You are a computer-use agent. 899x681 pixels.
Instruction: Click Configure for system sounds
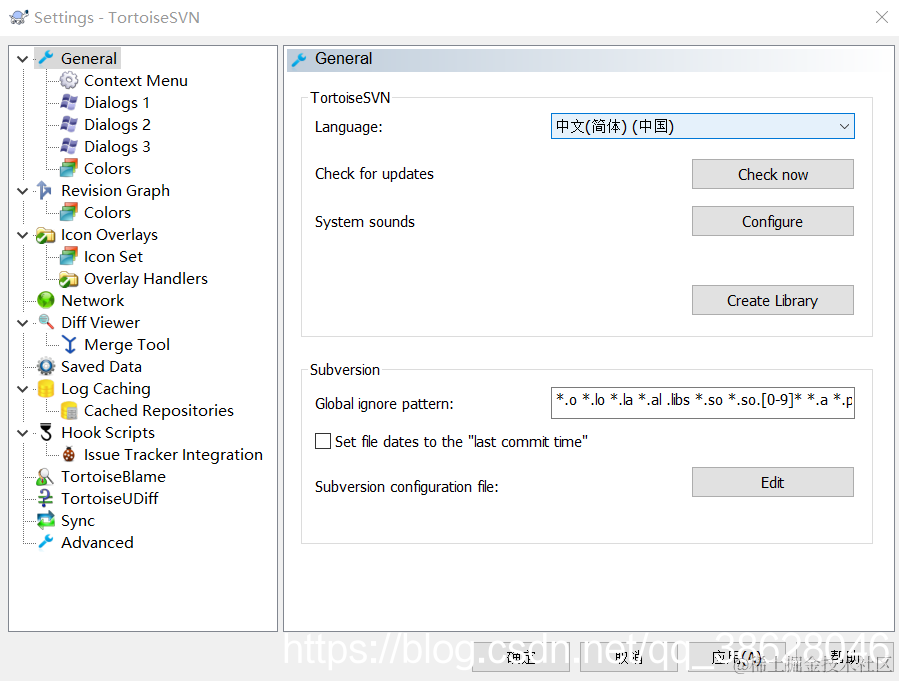tap(772, 221)
